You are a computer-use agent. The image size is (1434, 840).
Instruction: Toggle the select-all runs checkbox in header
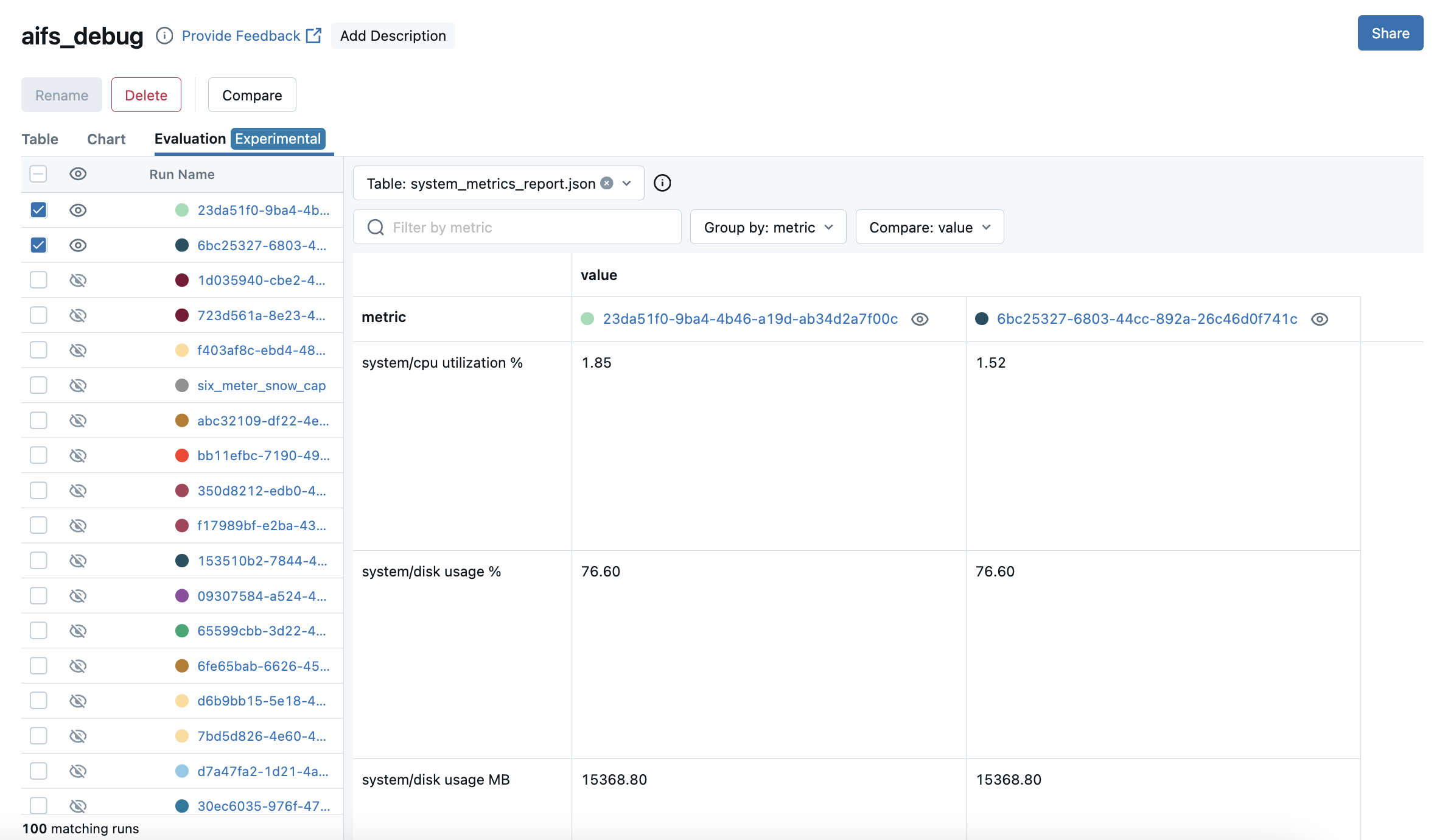click(38, 174)
